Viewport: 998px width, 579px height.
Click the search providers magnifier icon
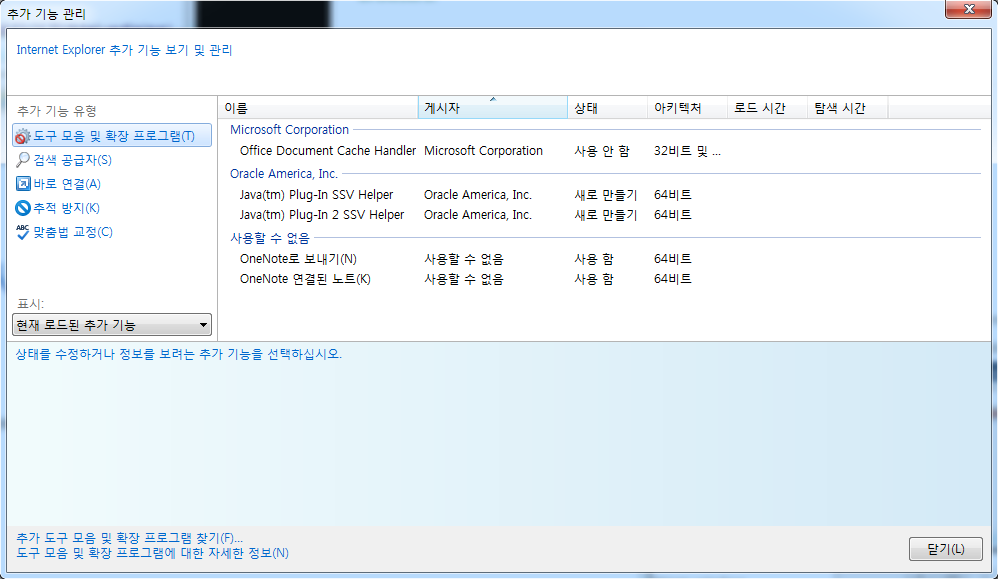22,160
